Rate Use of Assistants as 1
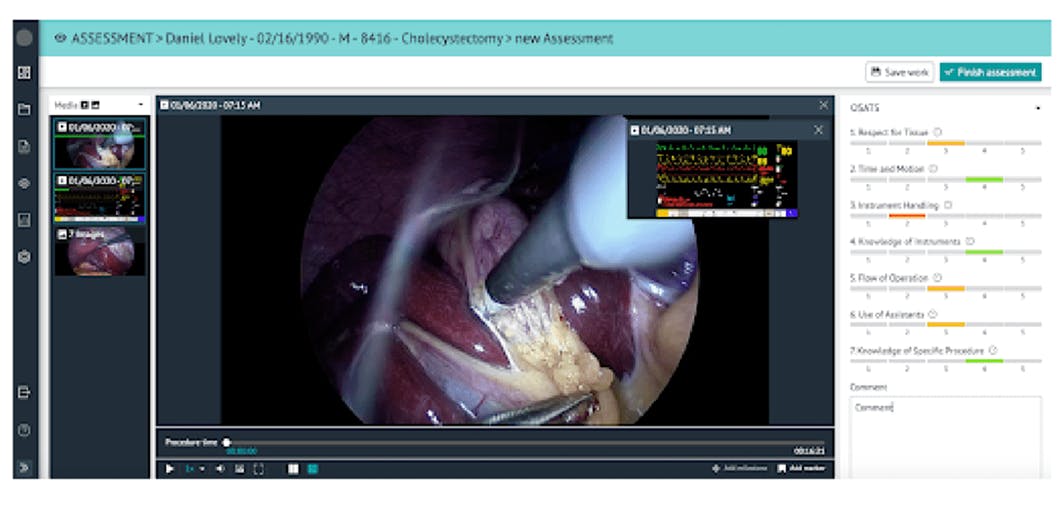 (x=868, y=325)
